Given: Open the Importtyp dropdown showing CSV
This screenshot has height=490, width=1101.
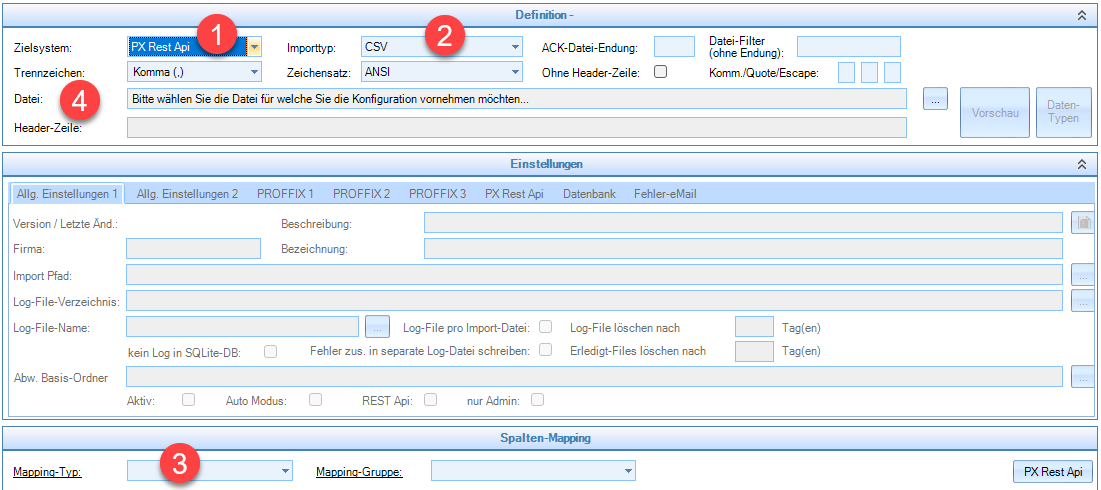Looking at the screenshot, I should [x=515, y=47].
